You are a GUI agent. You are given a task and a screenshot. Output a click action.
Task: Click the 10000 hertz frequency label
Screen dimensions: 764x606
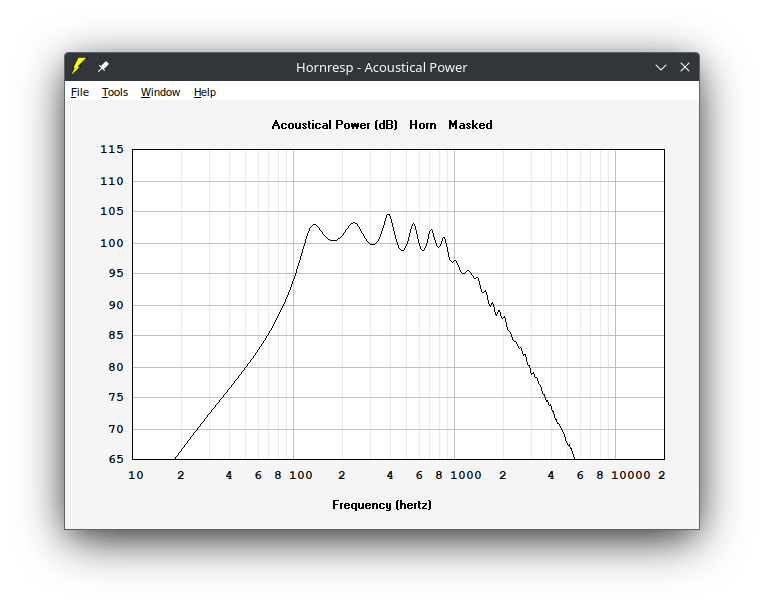coord(631,475)
